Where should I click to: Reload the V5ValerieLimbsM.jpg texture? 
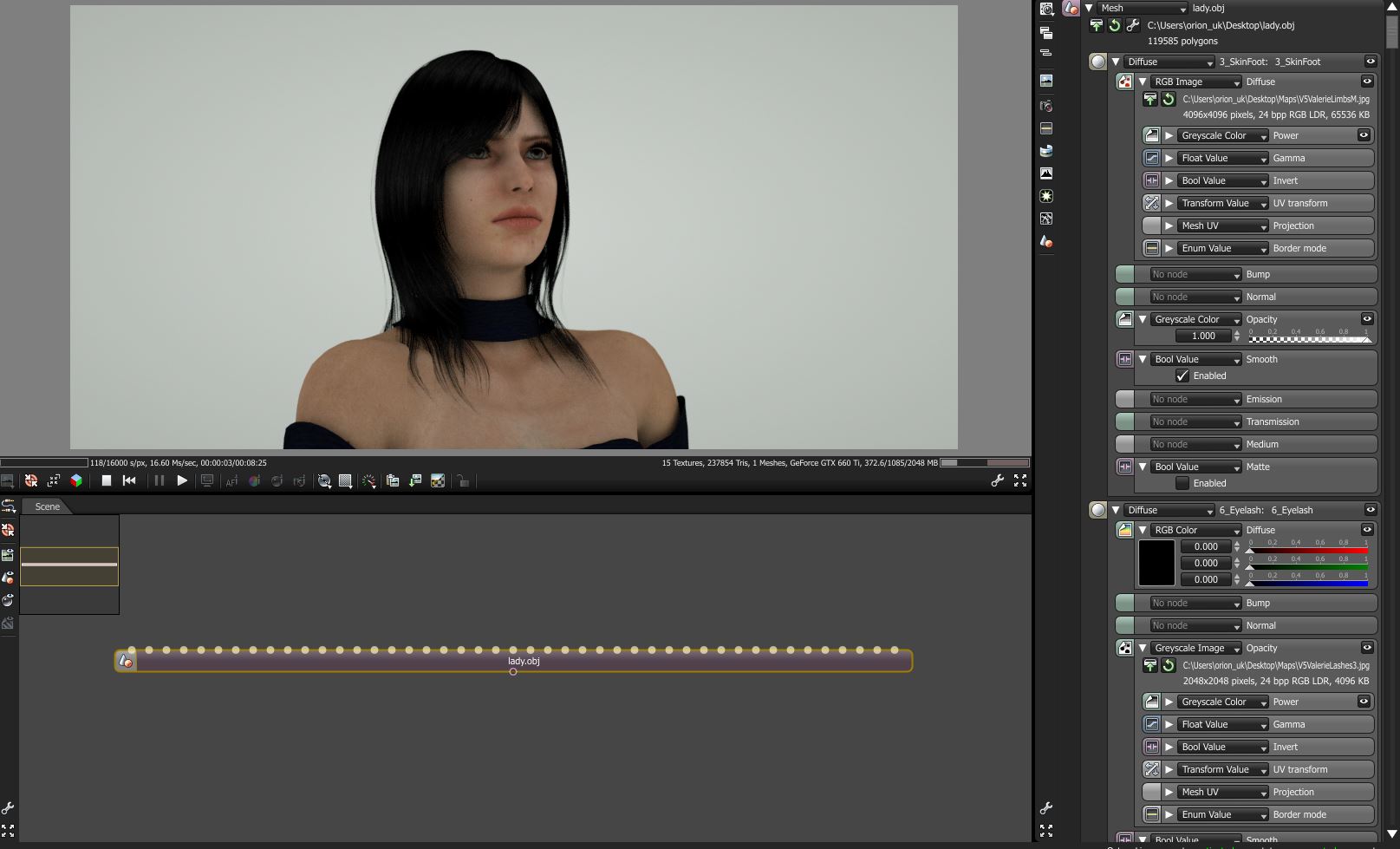click(1169, 99)
